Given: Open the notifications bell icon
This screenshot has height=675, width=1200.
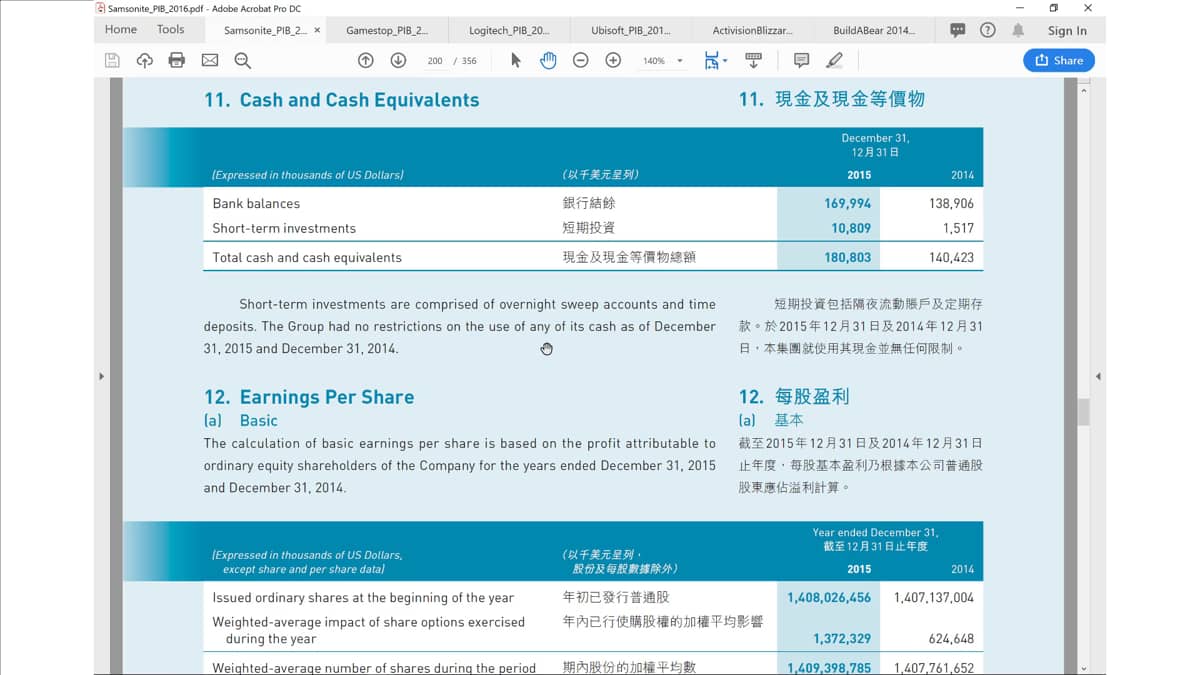Looking at the screenshot, I should (x=1018, y=30).
